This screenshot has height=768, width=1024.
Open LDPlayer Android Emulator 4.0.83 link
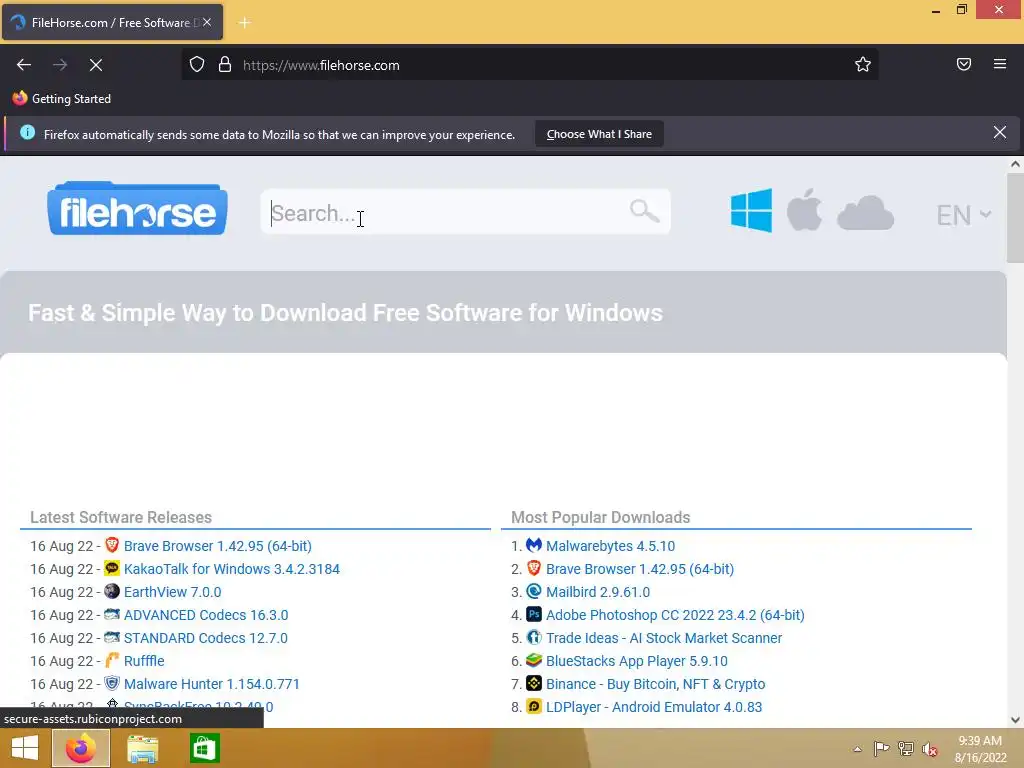pyautogui.click(x=654, y=707)
